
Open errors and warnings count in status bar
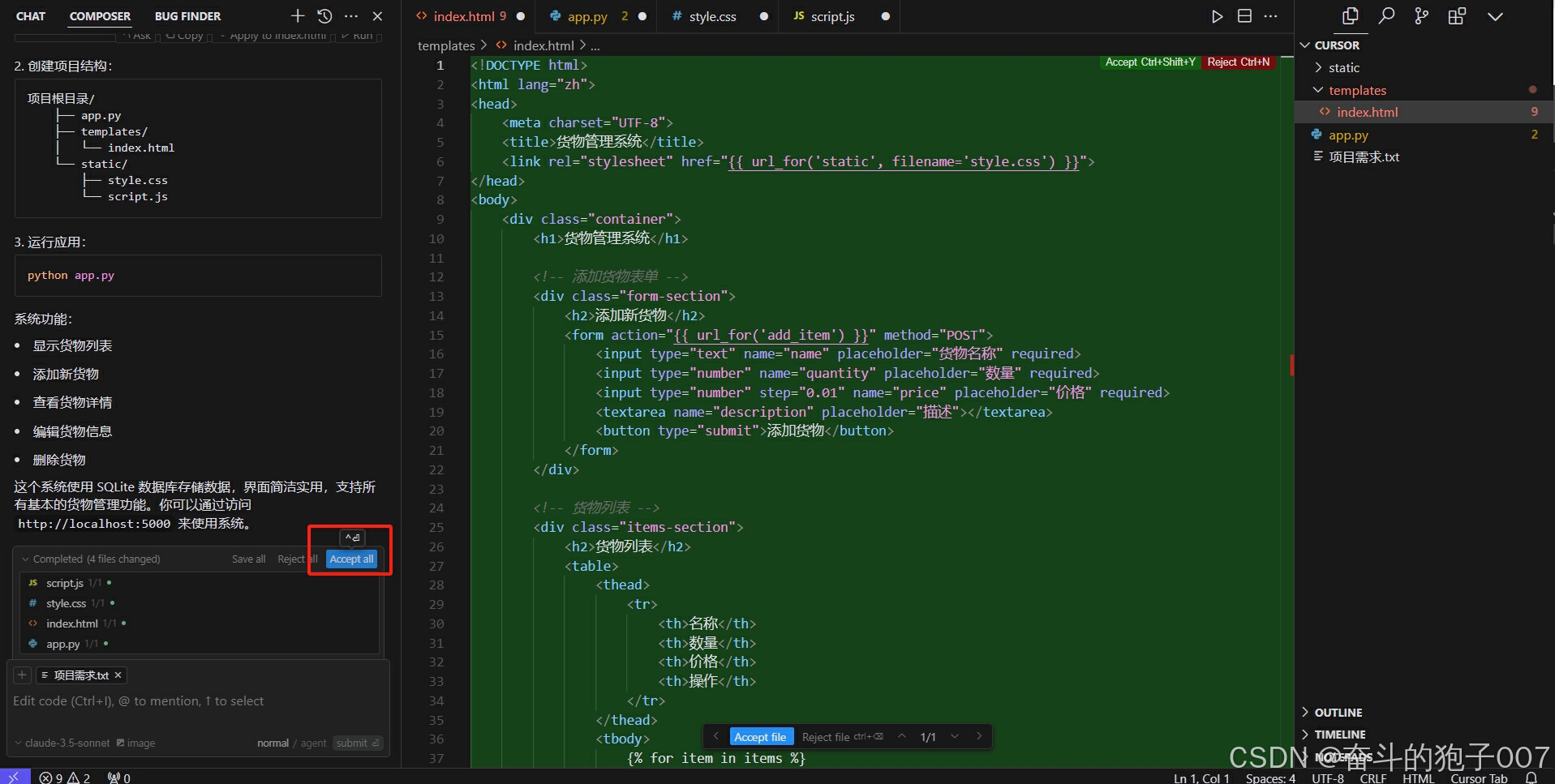pos(65,778)
